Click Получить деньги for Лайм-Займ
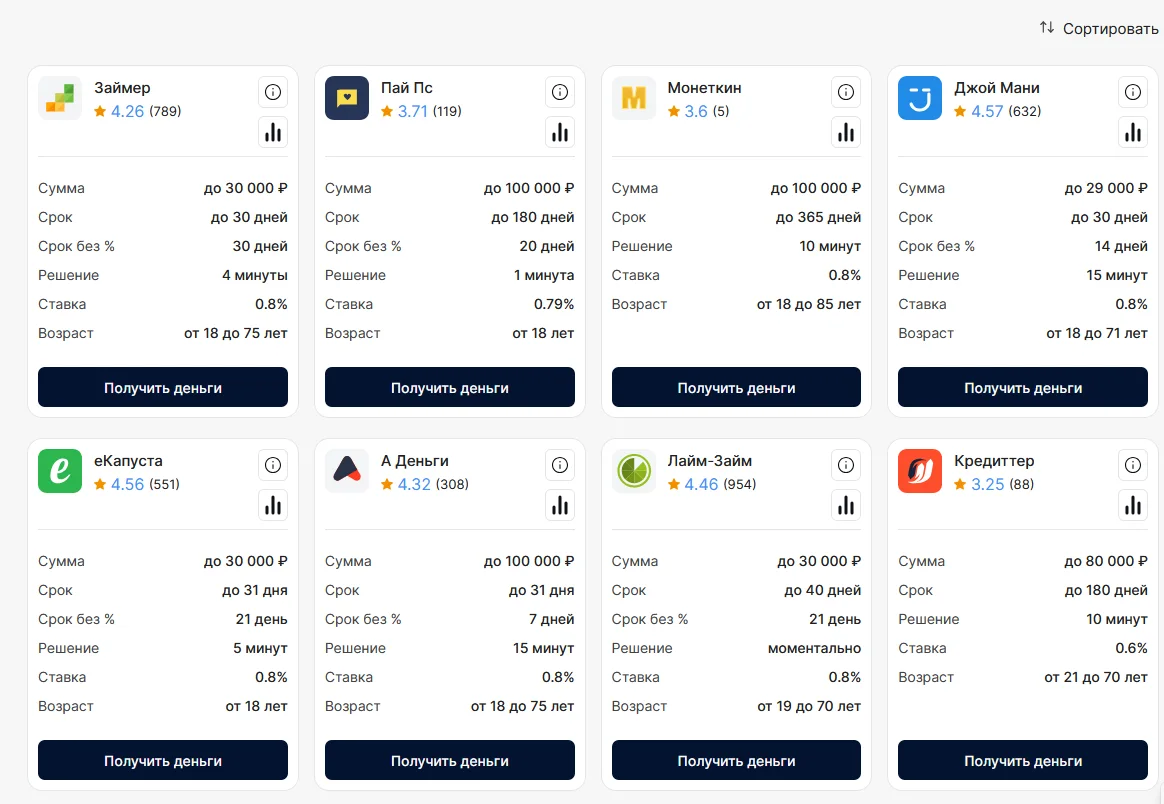Image resolution: width=1164 pixels, height=804 pixels. click(x=736, y=760)
